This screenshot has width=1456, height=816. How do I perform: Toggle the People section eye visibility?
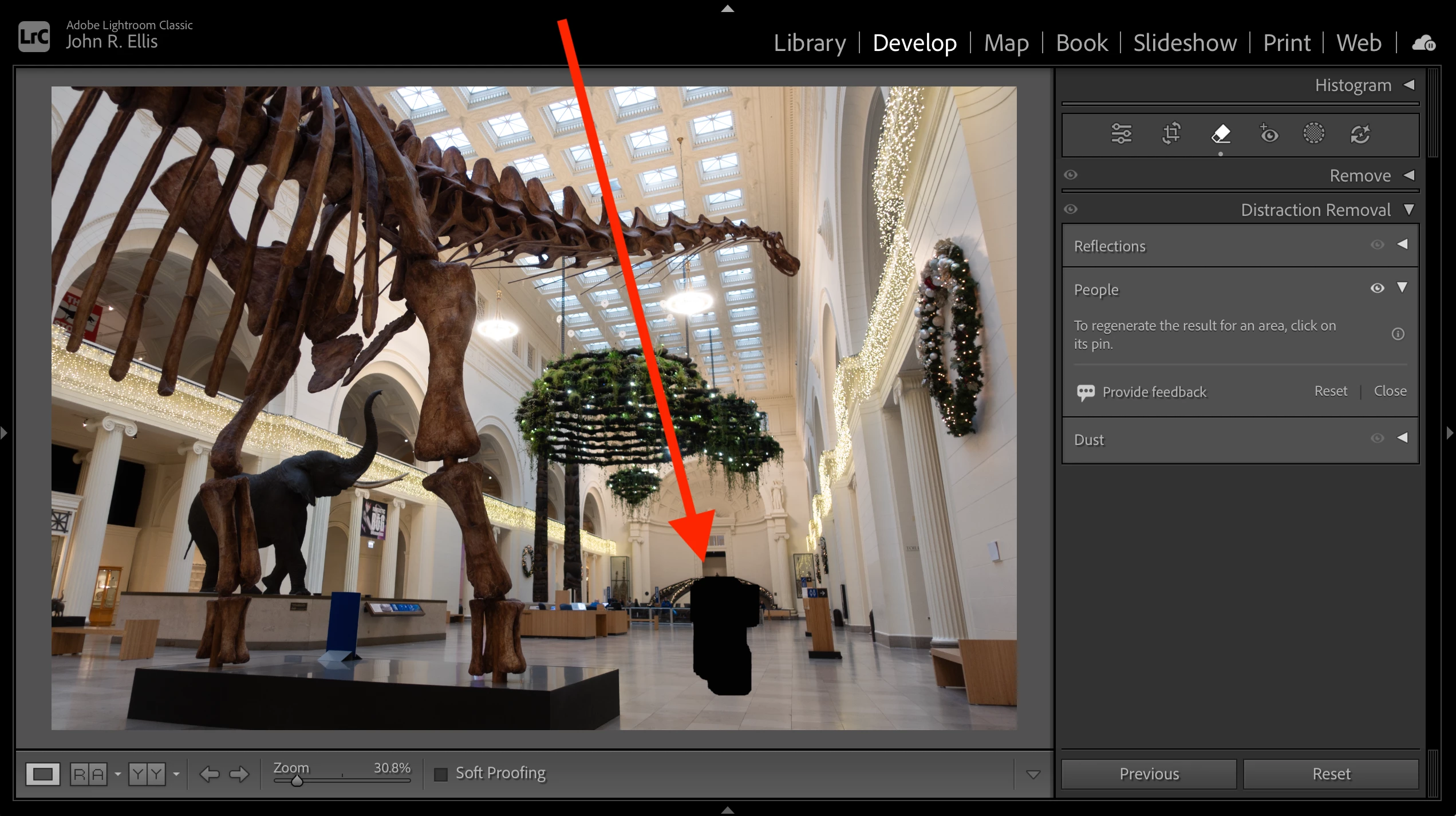[1377, 288]
